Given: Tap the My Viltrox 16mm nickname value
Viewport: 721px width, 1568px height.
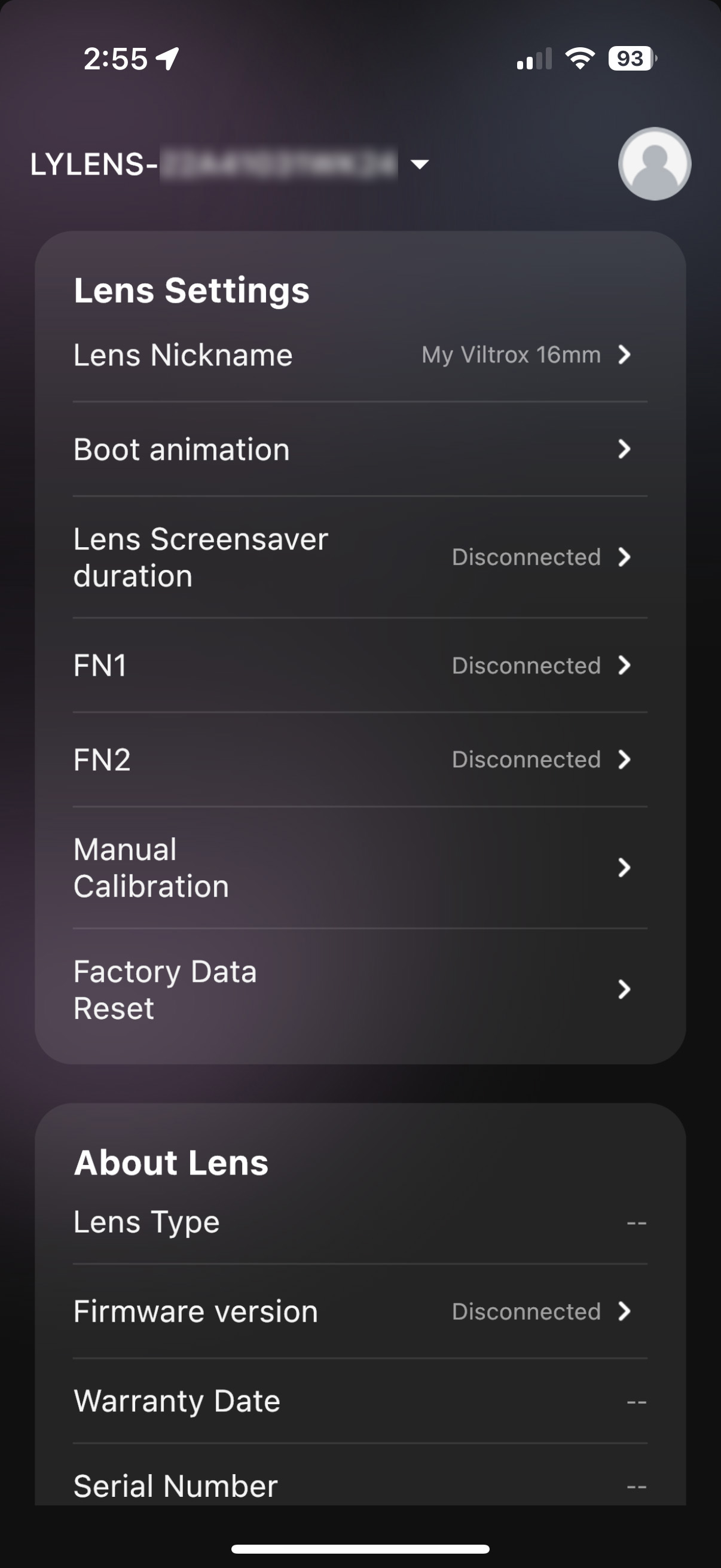Looking at the screenshot, I should [511, 354].
